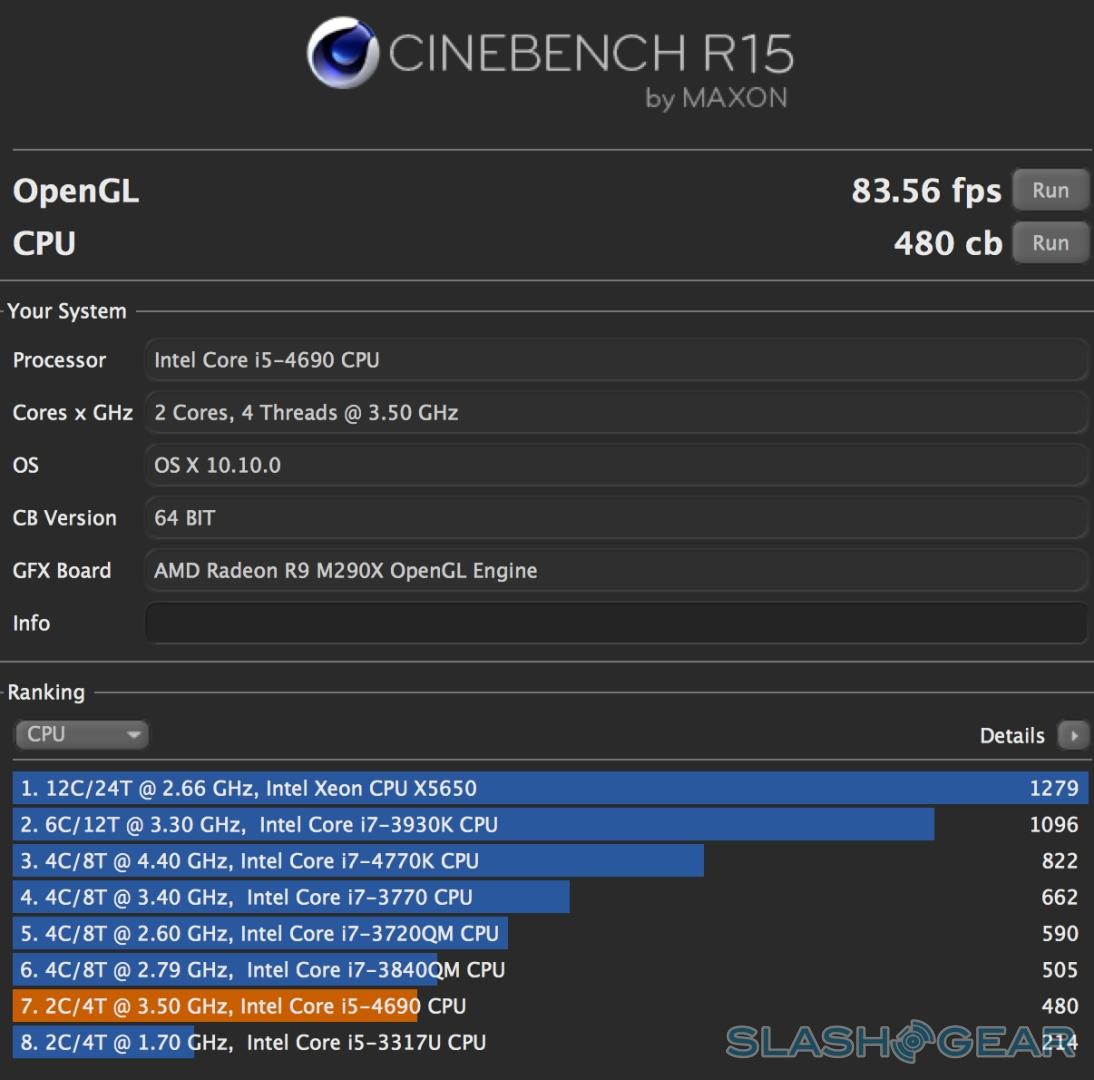
Task: Click the OpenGL label
Action: coord(76,192)
